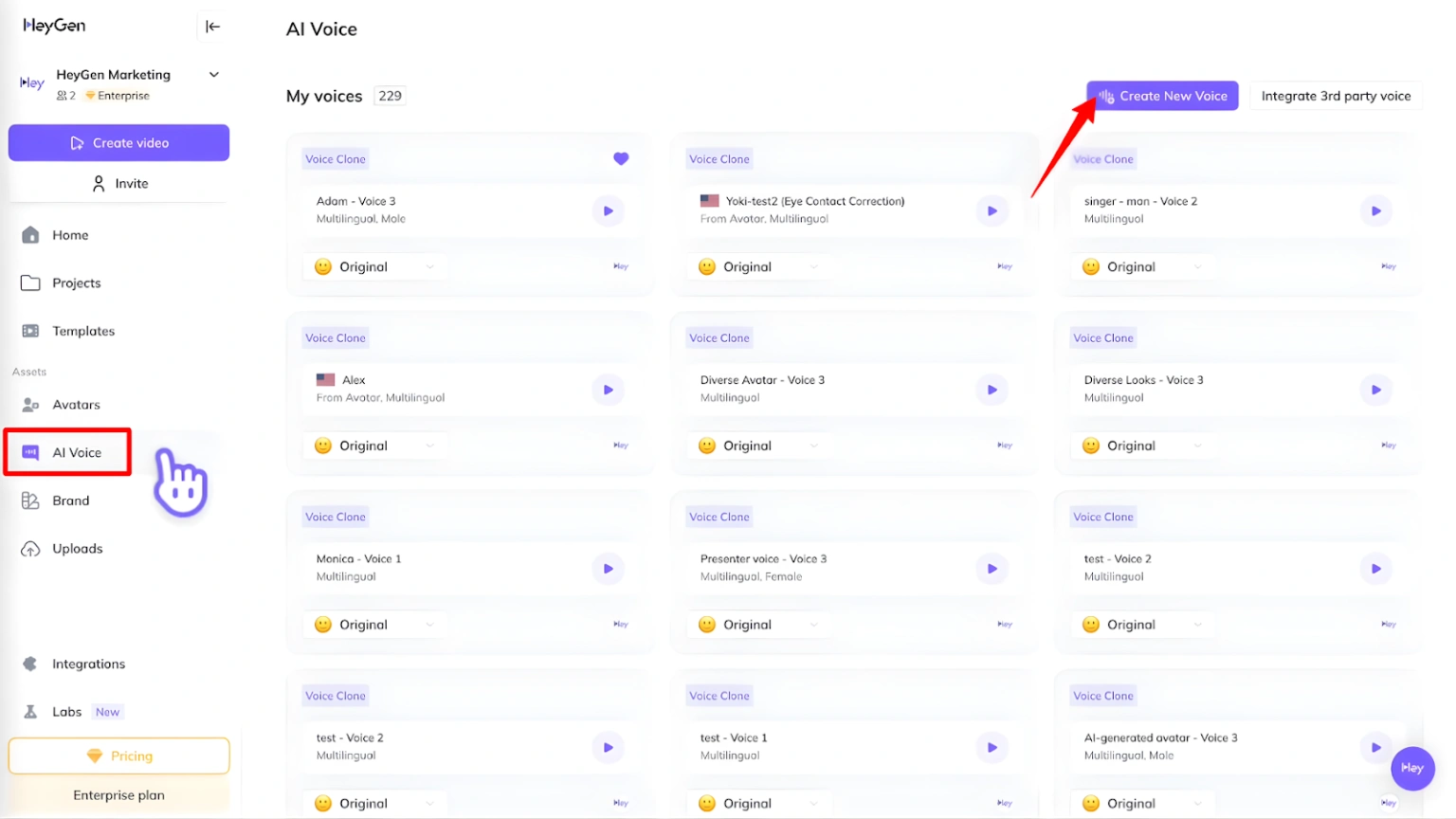Toggle the emotion emoji on Monica's voice card

coord(322,624)
